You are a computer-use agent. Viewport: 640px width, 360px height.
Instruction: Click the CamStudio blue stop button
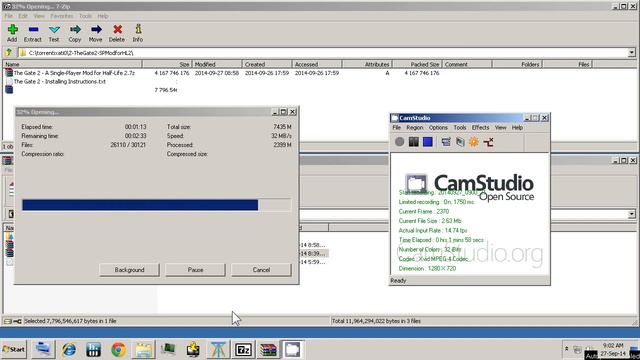pos(427,142)
